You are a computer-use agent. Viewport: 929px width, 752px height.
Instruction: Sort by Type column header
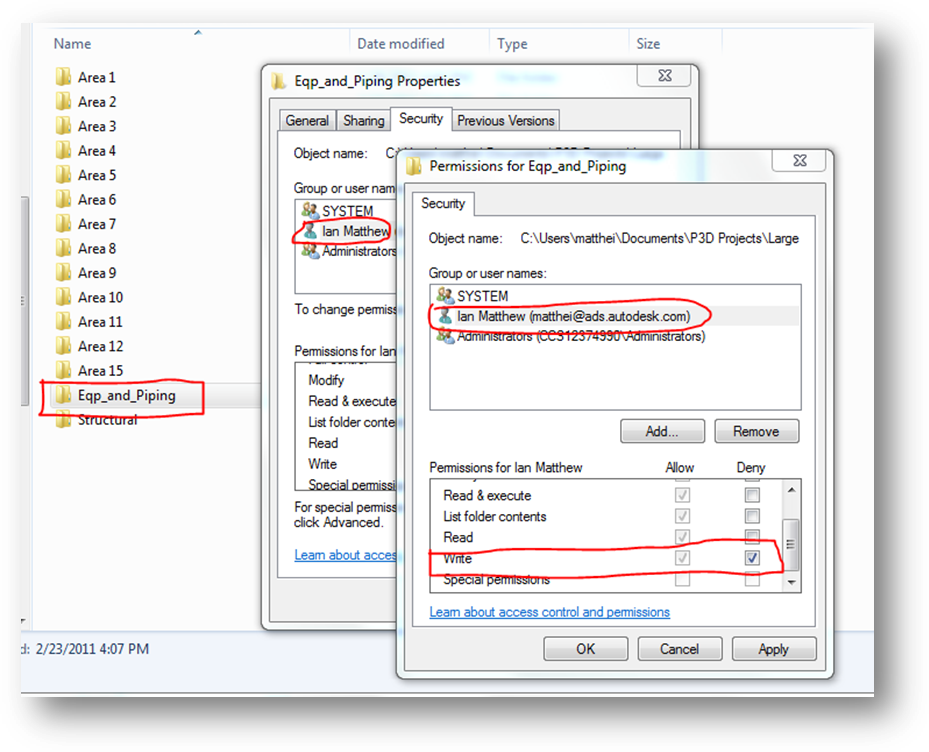(512, 43)
